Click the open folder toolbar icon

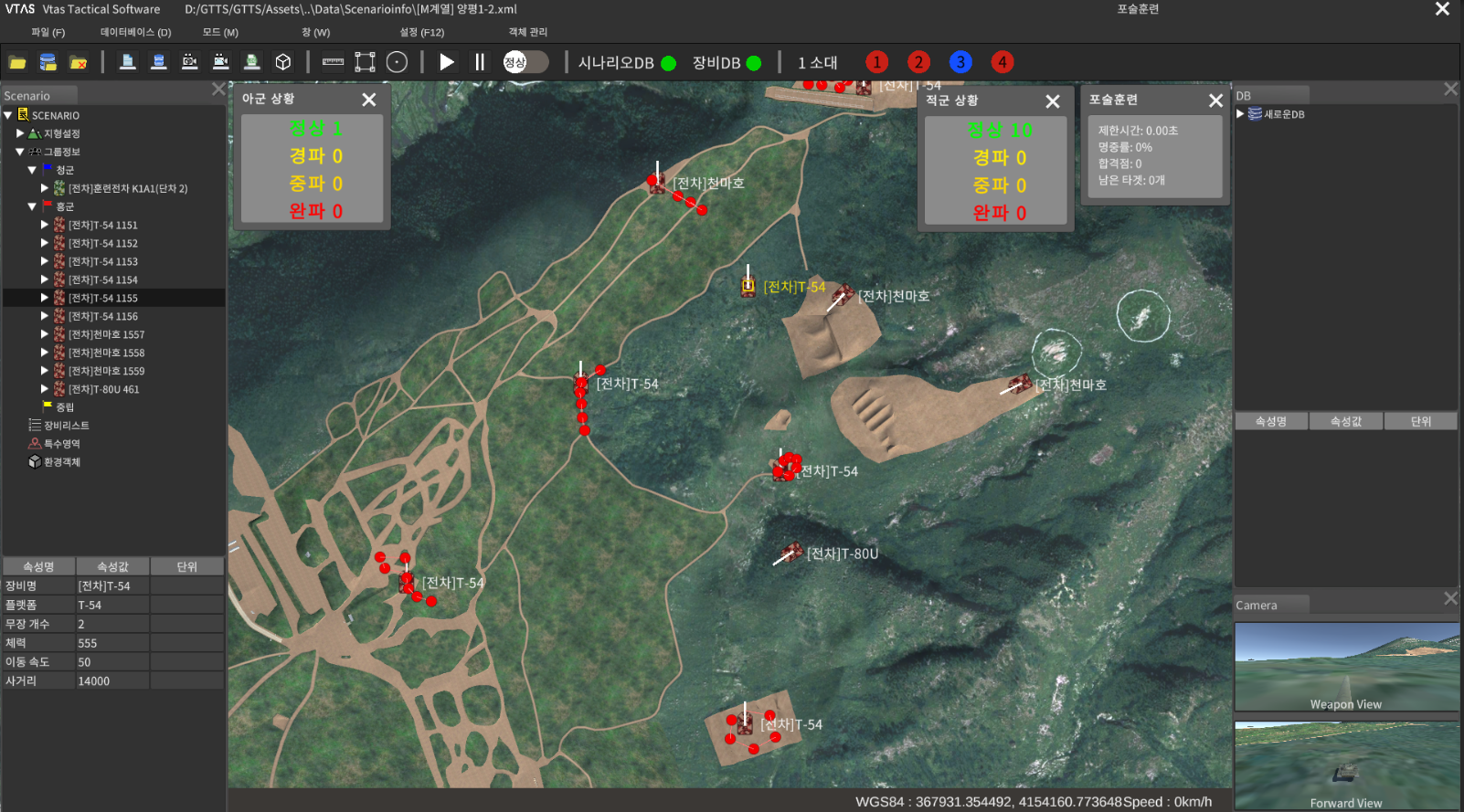point(17,62)
